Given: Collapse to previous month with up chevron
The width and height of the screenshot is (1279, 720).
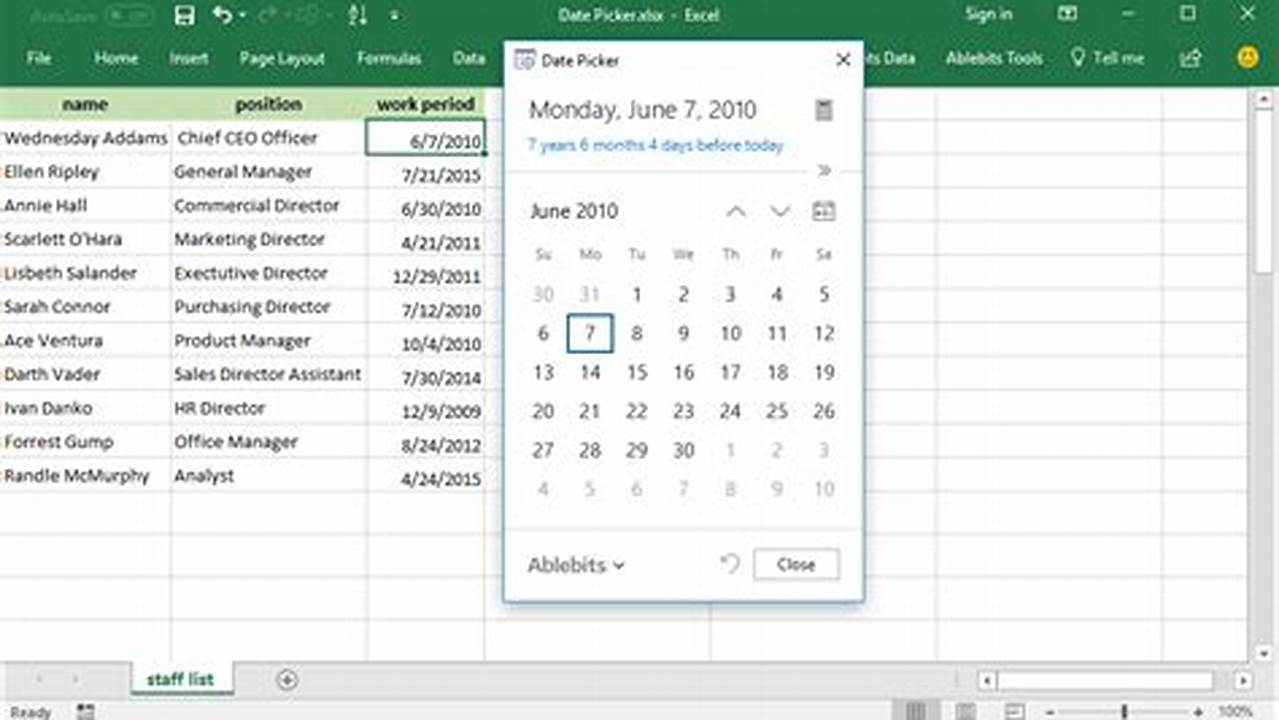Looking at the screenshot, I should pyautogui.click(x=735, y=211).
